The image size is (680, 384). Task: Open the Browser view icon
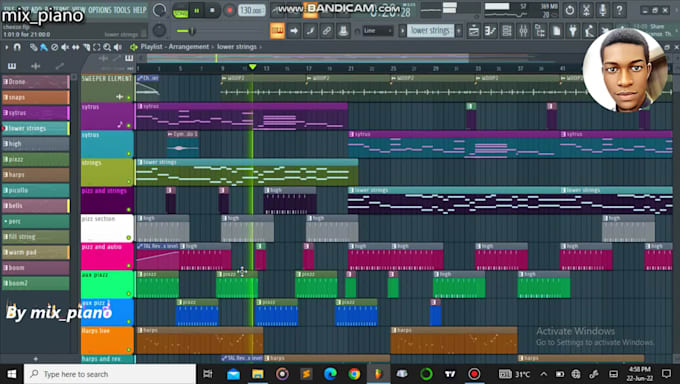coord(540,31)
